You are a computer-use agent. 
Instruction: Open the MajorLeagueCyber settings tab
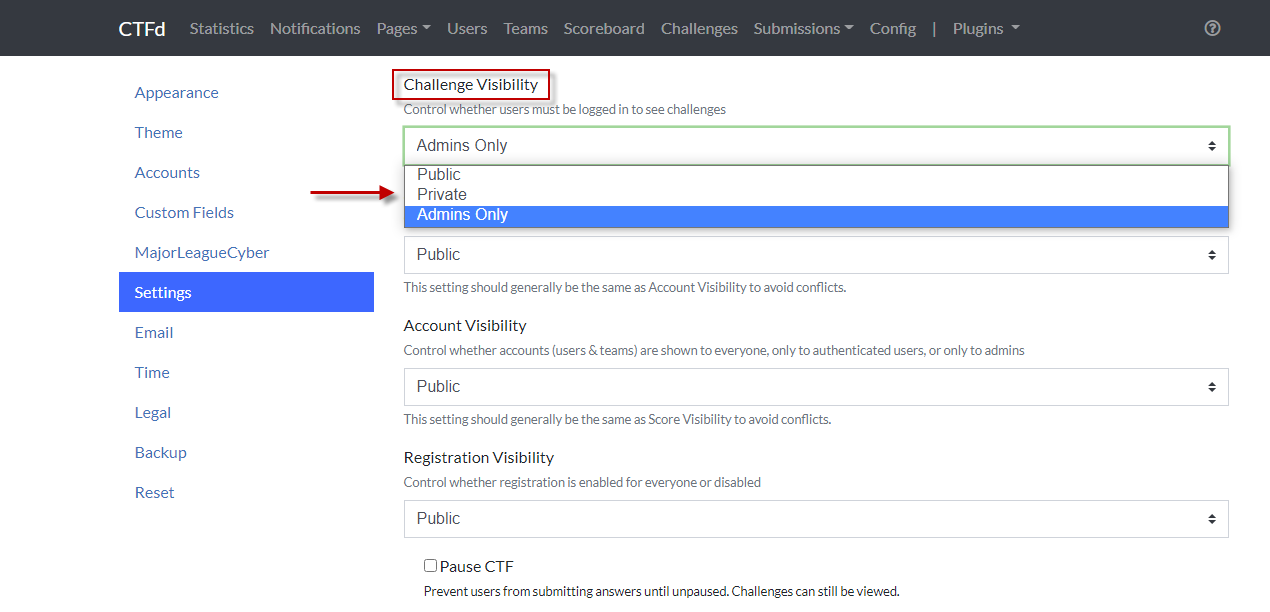point(201,253)
